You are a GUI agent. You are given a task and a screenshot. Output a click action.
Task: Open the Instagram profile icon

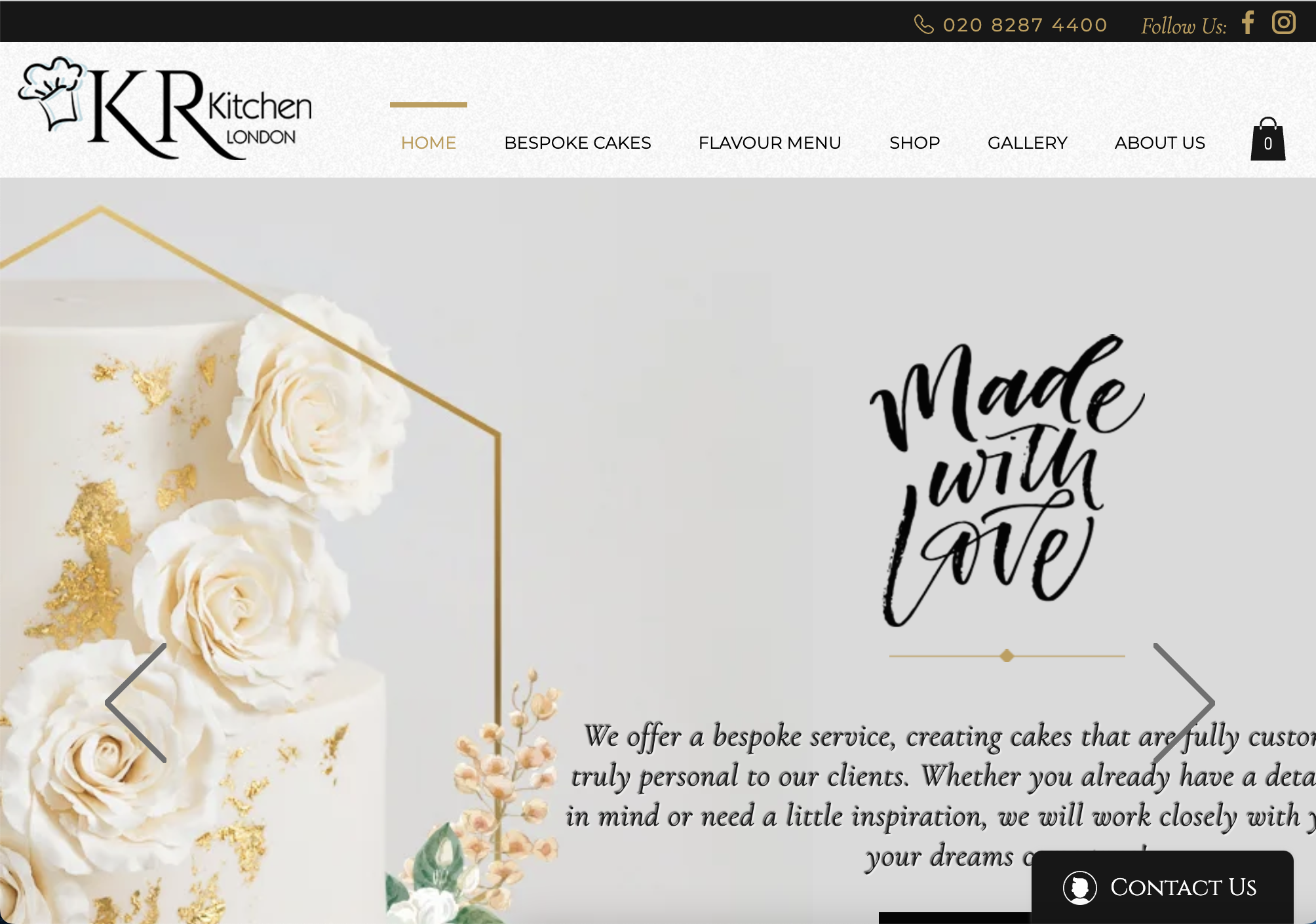pyautogui.click(x=1284, y=22)
